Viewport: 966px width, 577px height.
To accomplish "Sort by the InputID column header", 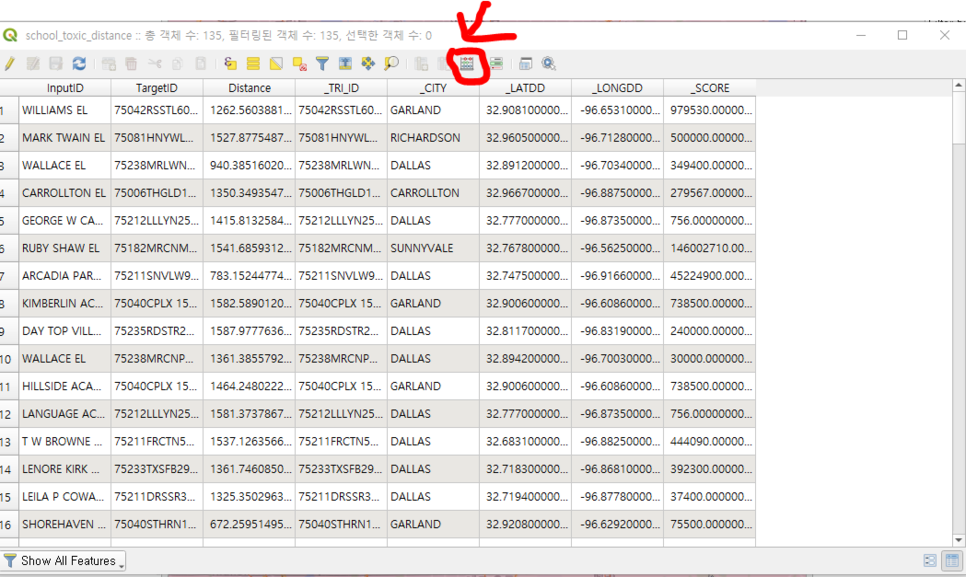I will tap(65, 88).
